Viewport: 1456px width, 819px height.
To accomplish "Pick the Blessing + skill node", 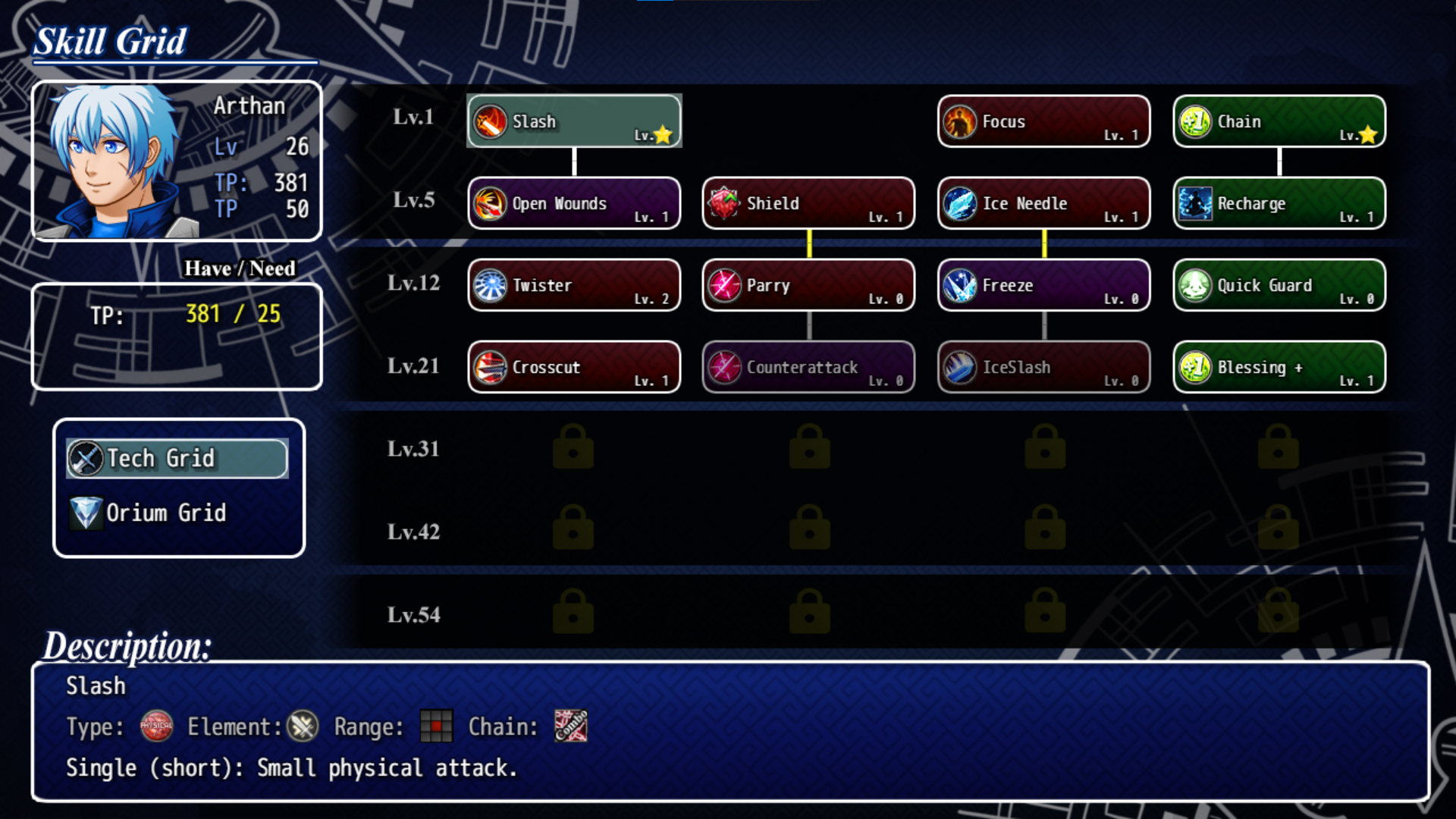I will (x=1279, y=368).
